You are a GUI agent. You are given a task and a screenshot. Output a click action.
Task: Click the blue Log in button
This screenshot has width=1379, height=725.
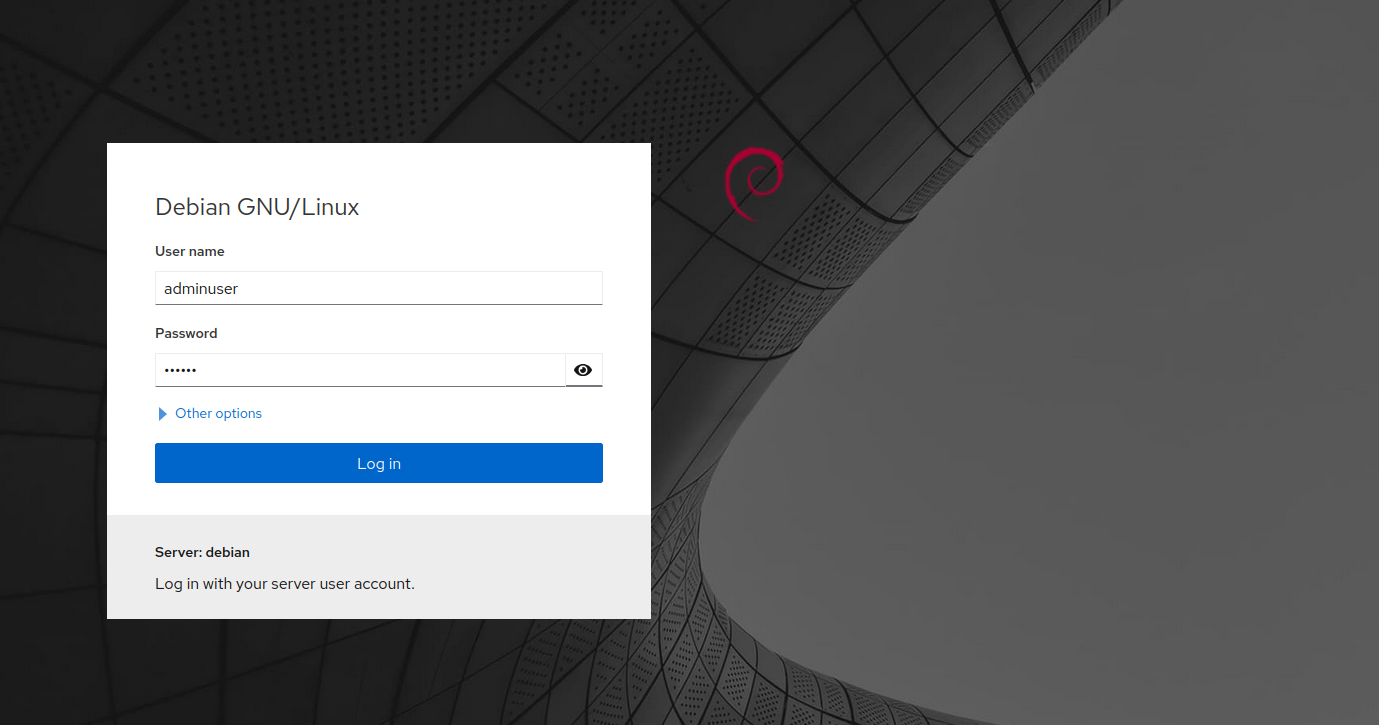pos(379,463)
